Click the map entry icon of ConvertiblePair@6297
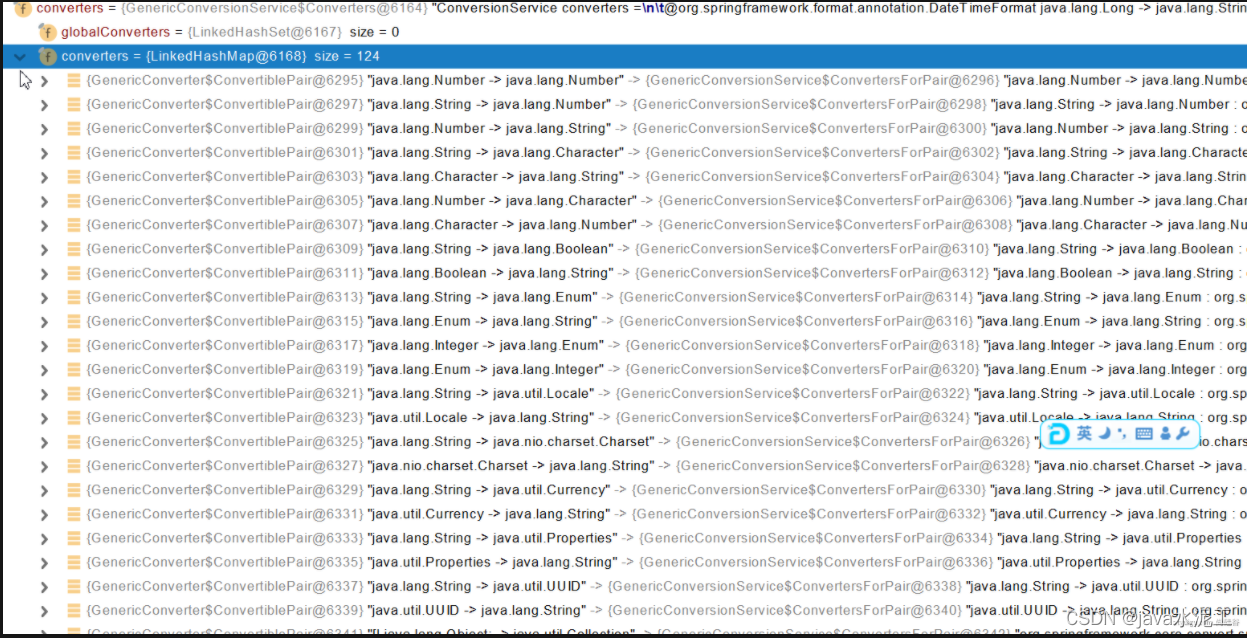 pos(73,104)
